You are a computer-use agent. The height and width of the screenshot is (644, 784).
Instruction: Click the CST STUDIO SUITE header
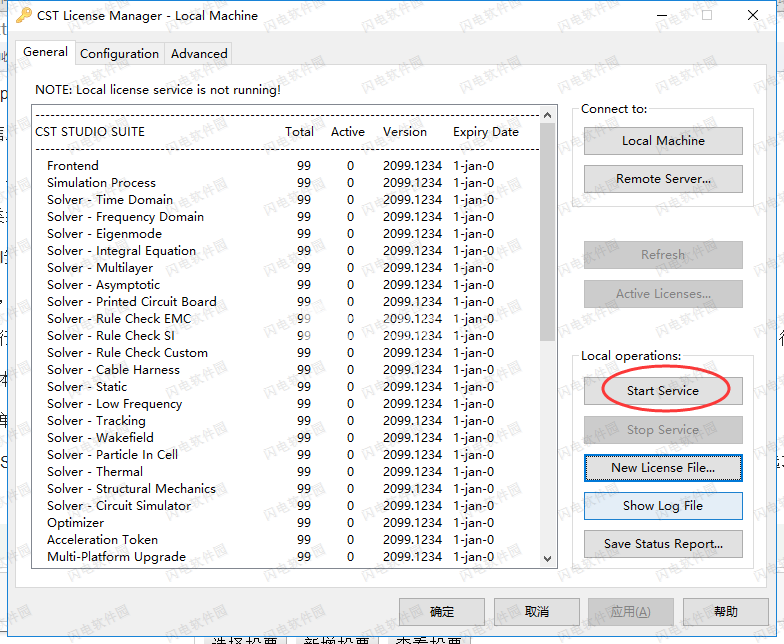pos(90,132)
